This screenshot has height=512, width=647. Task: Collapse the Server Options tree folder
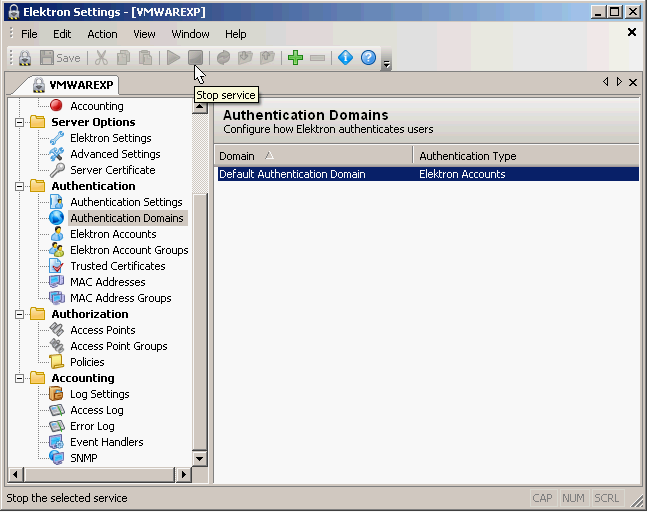pos(18,122)
